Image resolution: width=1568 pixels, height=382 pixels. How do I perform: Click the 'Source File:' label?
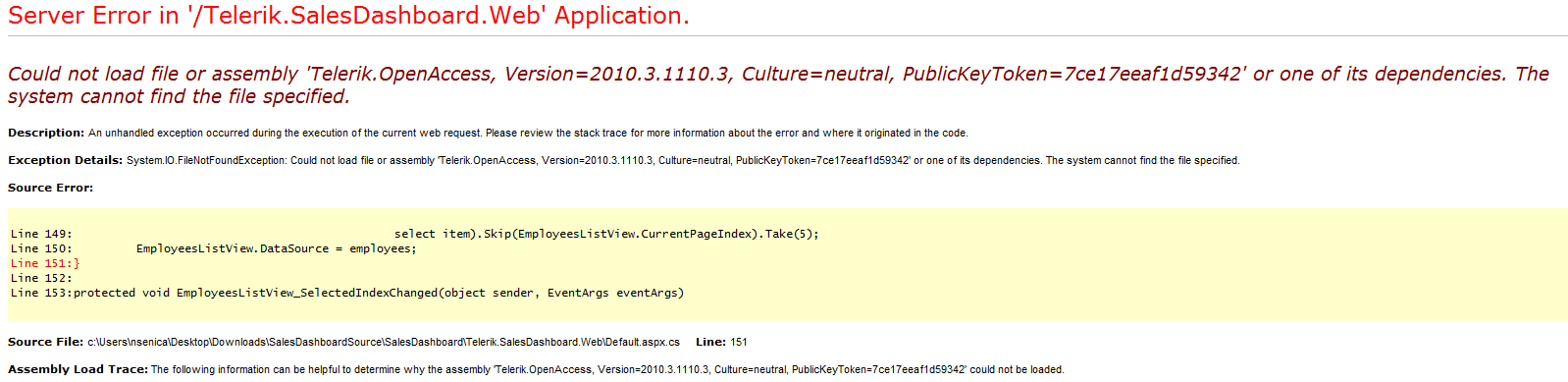[x=45, y=342]
